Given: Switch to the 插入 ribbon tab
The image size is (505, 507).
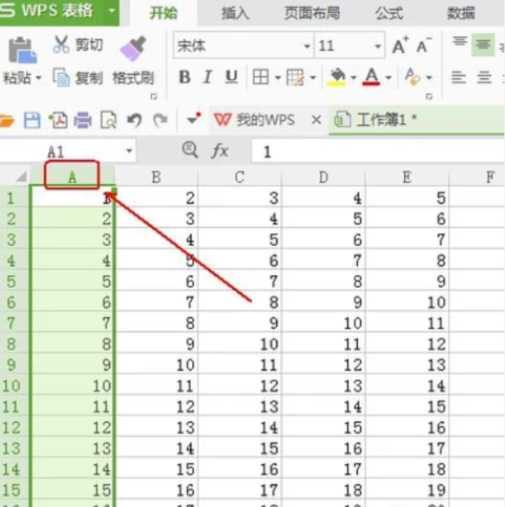Looking at the screenshot, I should (x=235, y=13).
